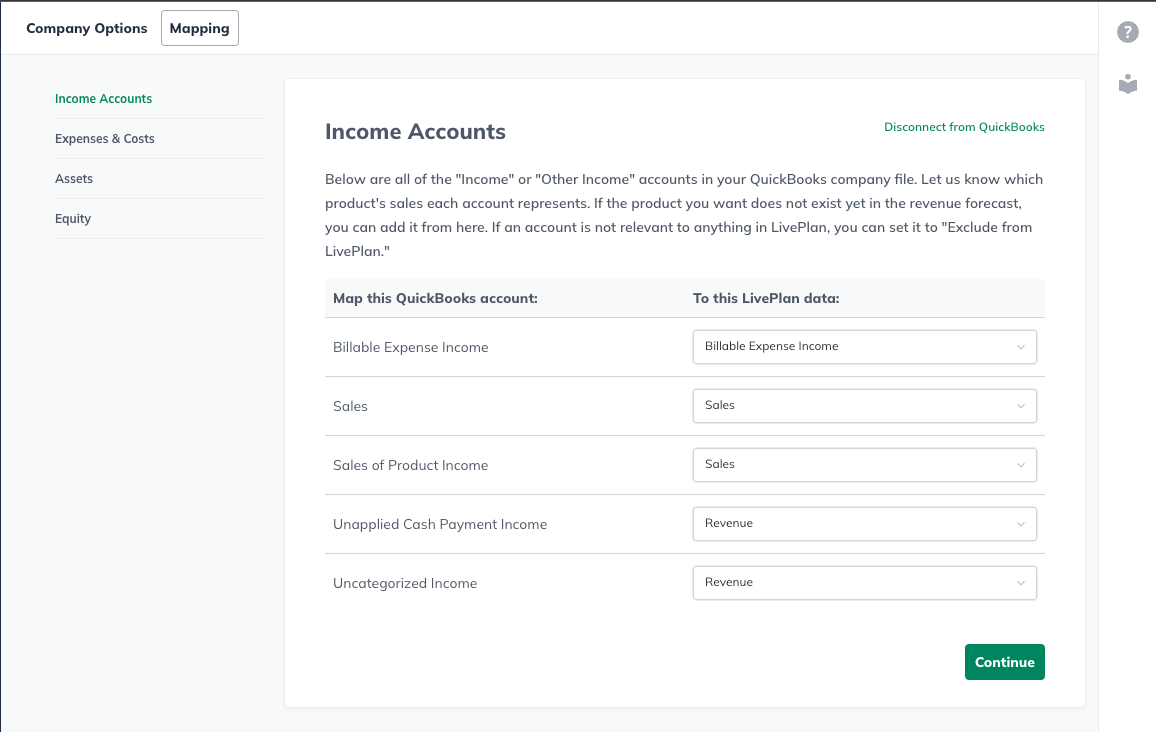Click the Continue button
1156x732 pixels.
(1004, 662)
